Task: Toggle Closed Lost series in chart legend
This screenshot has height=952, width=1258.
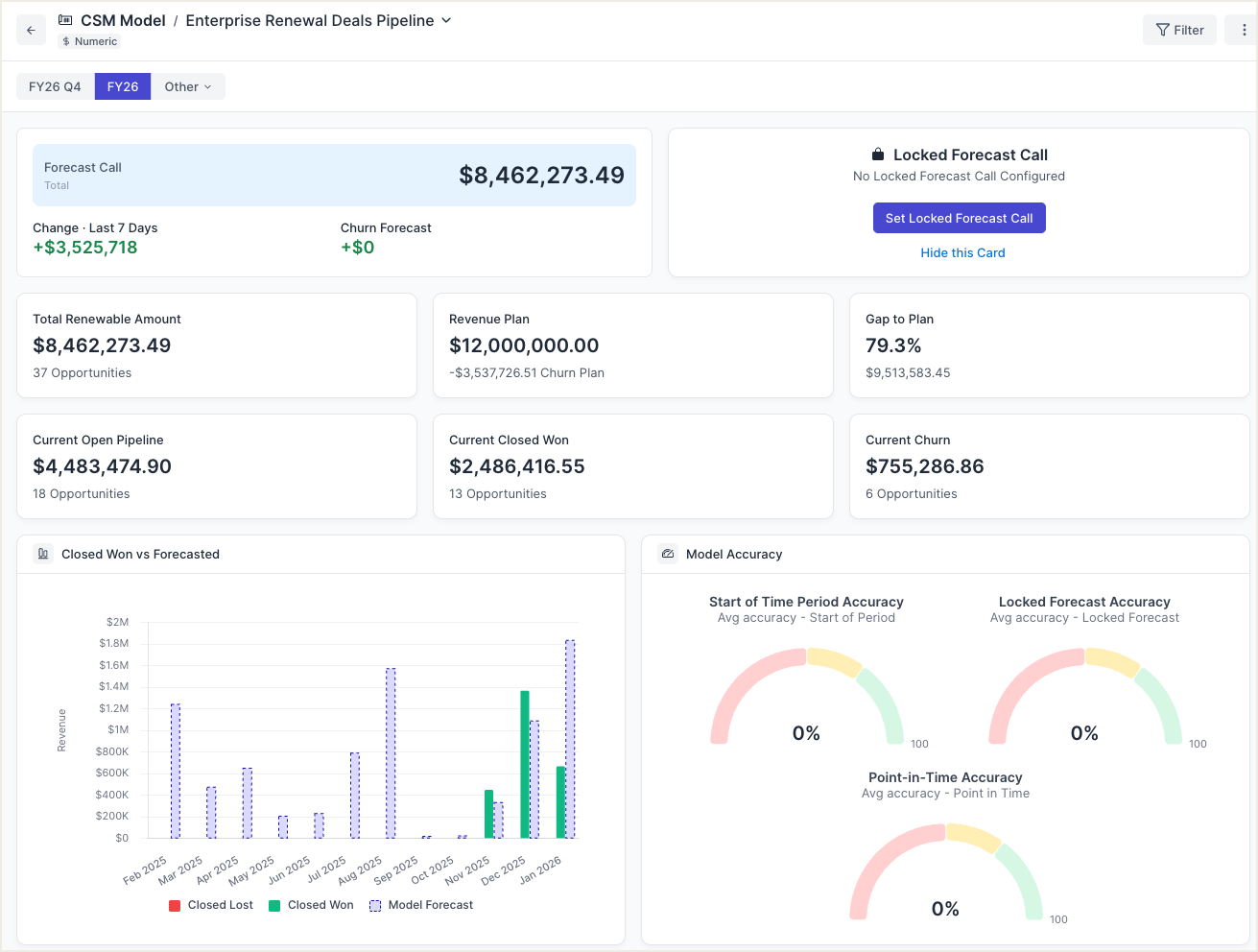Action: pyautogui.click(x=211, y=905)
